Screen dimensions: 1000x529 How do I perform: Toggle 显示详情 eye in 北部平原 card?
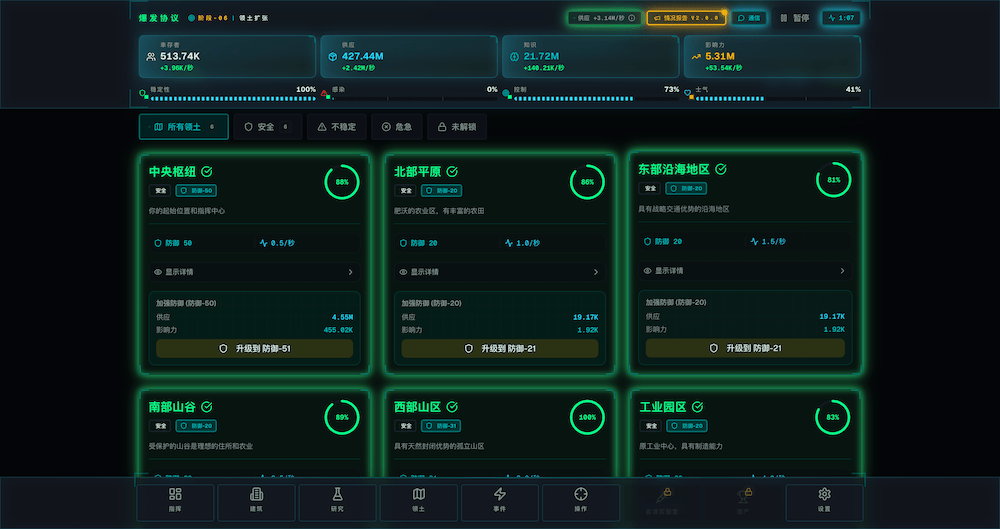[x=403, y=272]
